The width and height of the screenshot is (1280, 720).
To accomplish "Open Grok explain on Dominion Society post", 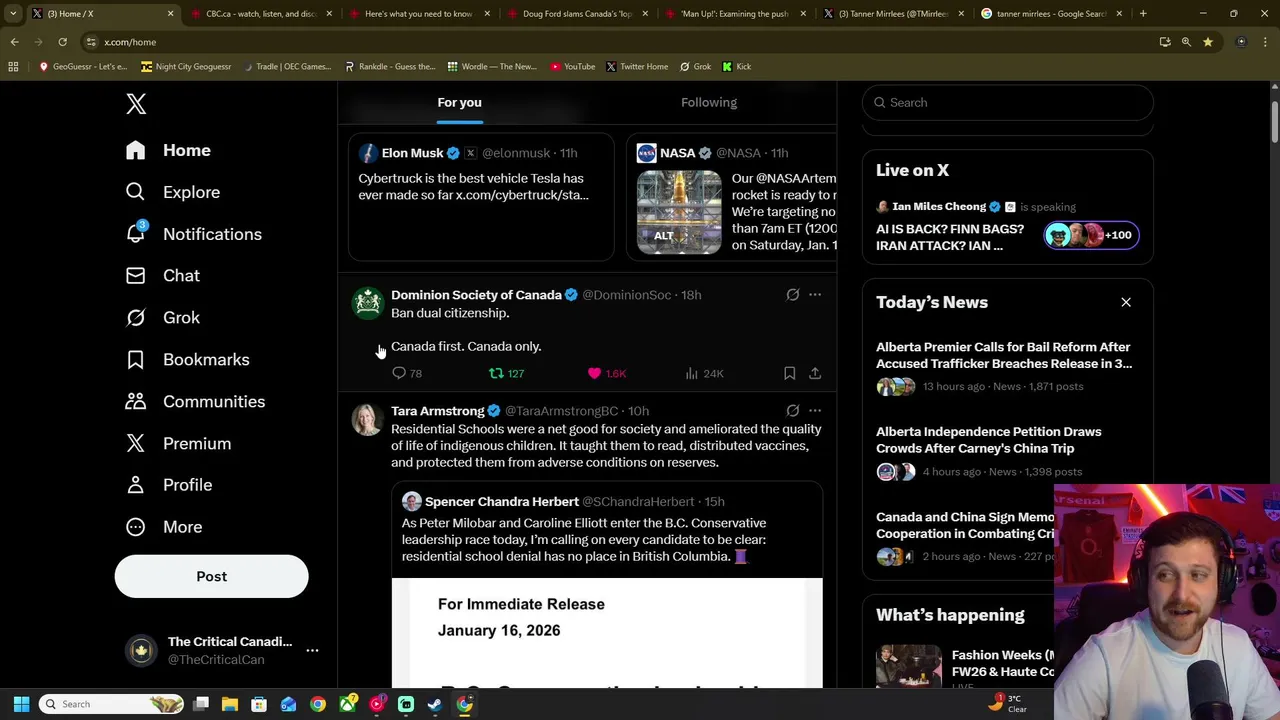I will 792,295.
